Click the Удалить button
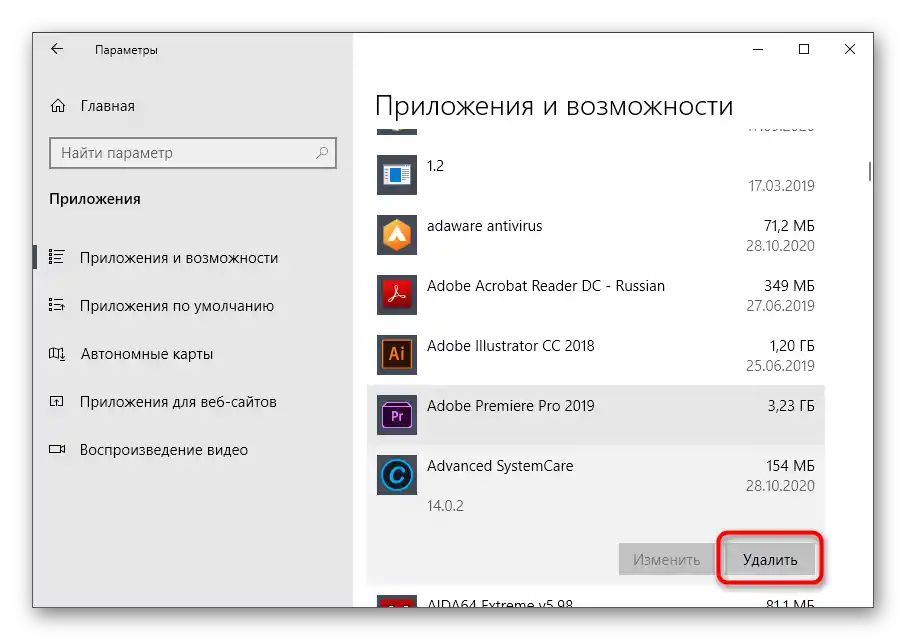This screenshot has height=640, width=906. [770, 559]
